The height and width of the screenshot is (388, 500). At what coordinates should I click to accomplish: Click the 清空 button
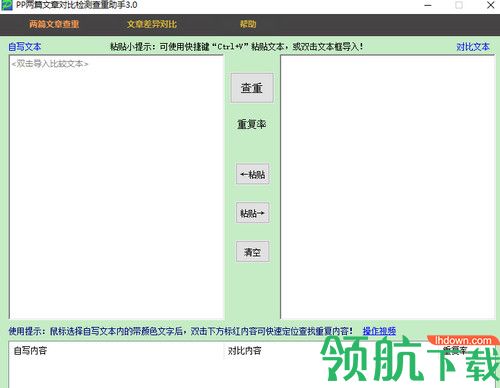253,252
